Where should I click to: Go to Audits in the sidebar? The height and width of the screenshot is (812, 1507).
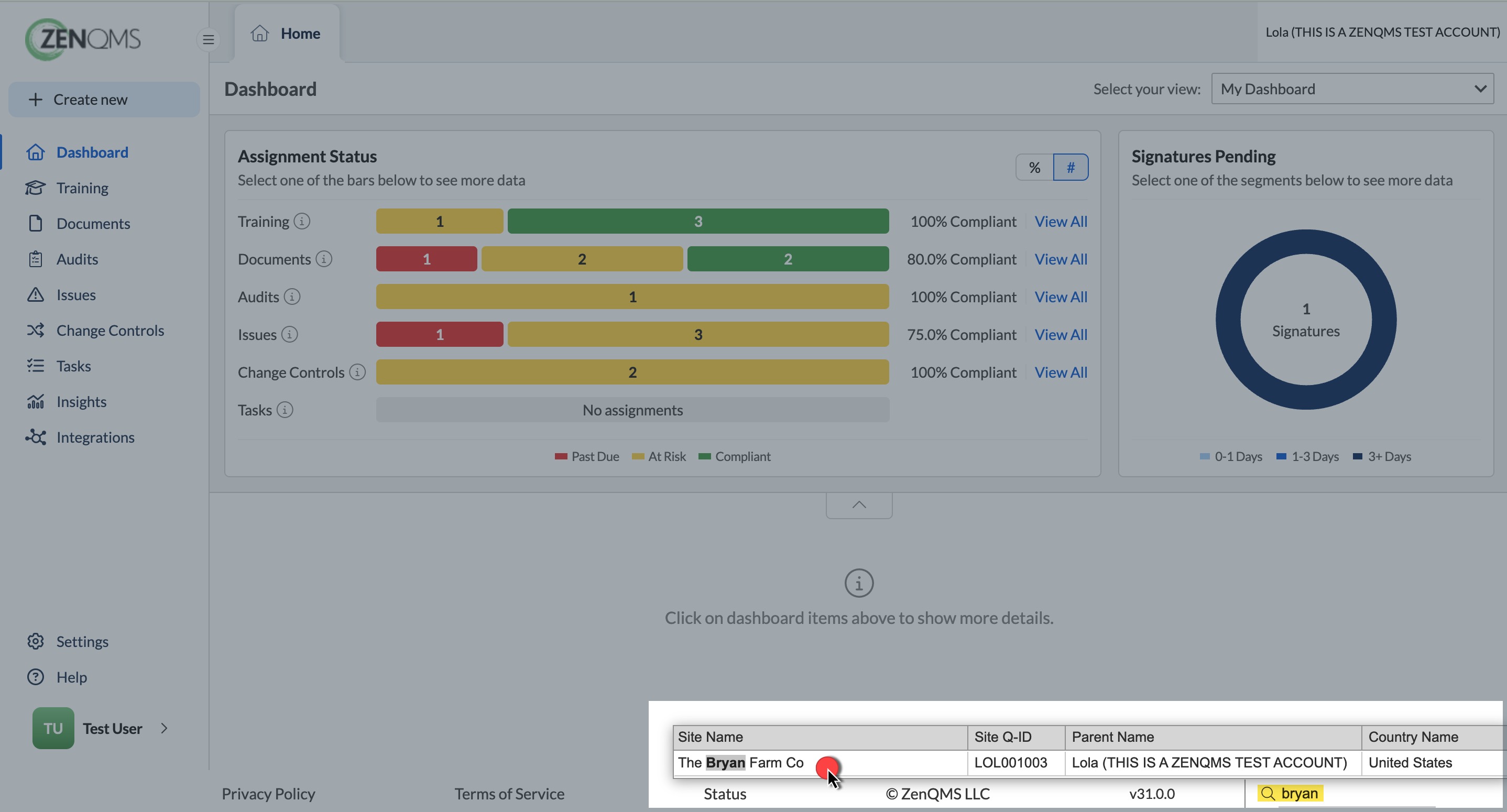[77, 259]
